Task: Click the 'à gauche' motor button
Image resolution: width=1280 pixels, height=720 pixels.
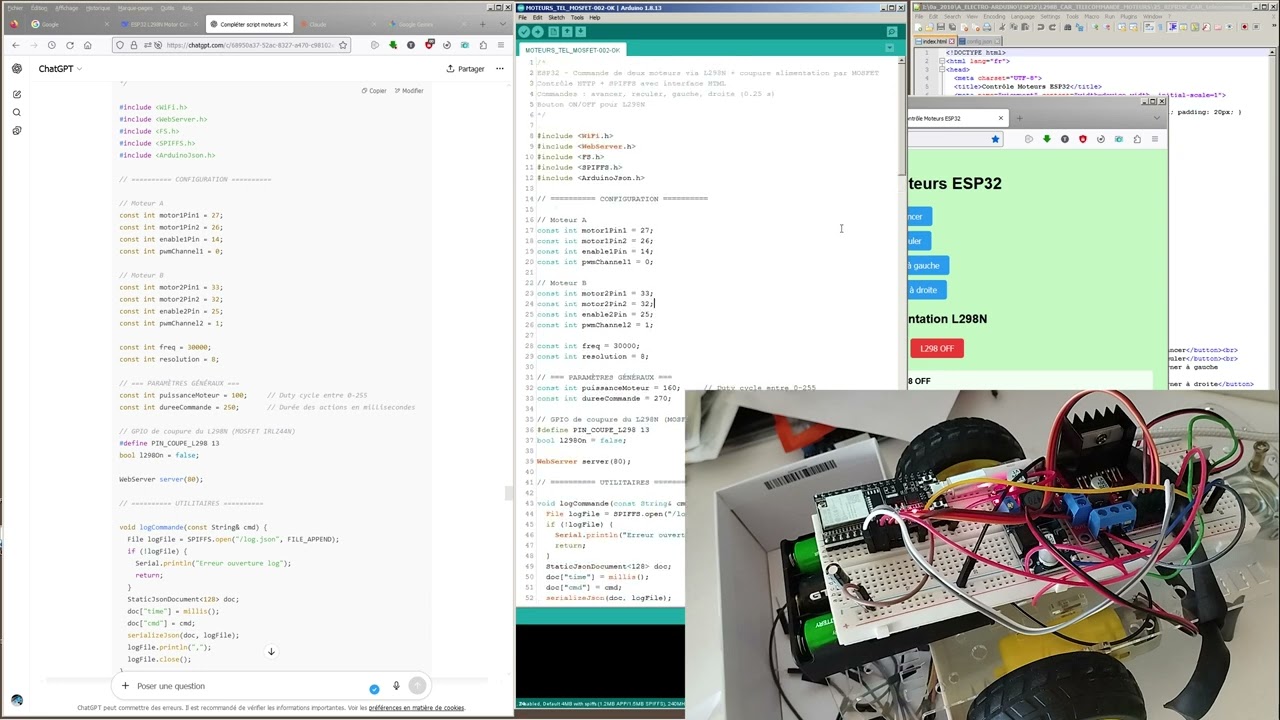Action: (926, 265)
